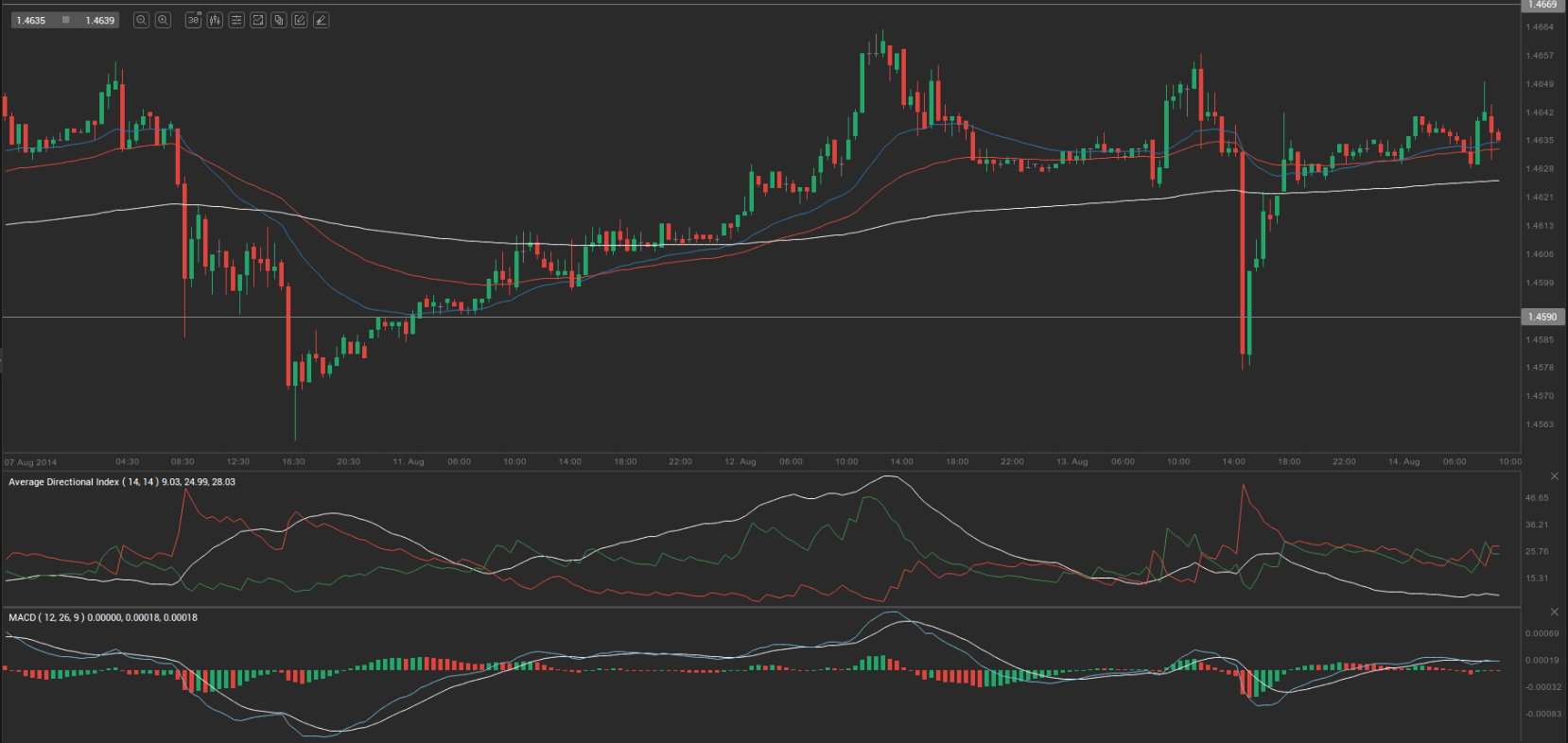Zoom in the chart with the plus magnifier
This screenshot has width=1568, height=743.
pos(163,20)
